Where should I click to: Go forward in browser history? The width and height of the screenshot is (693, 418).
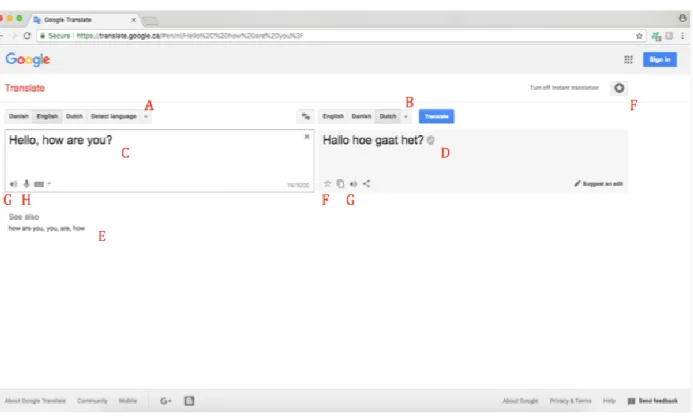tap(14, 36)
